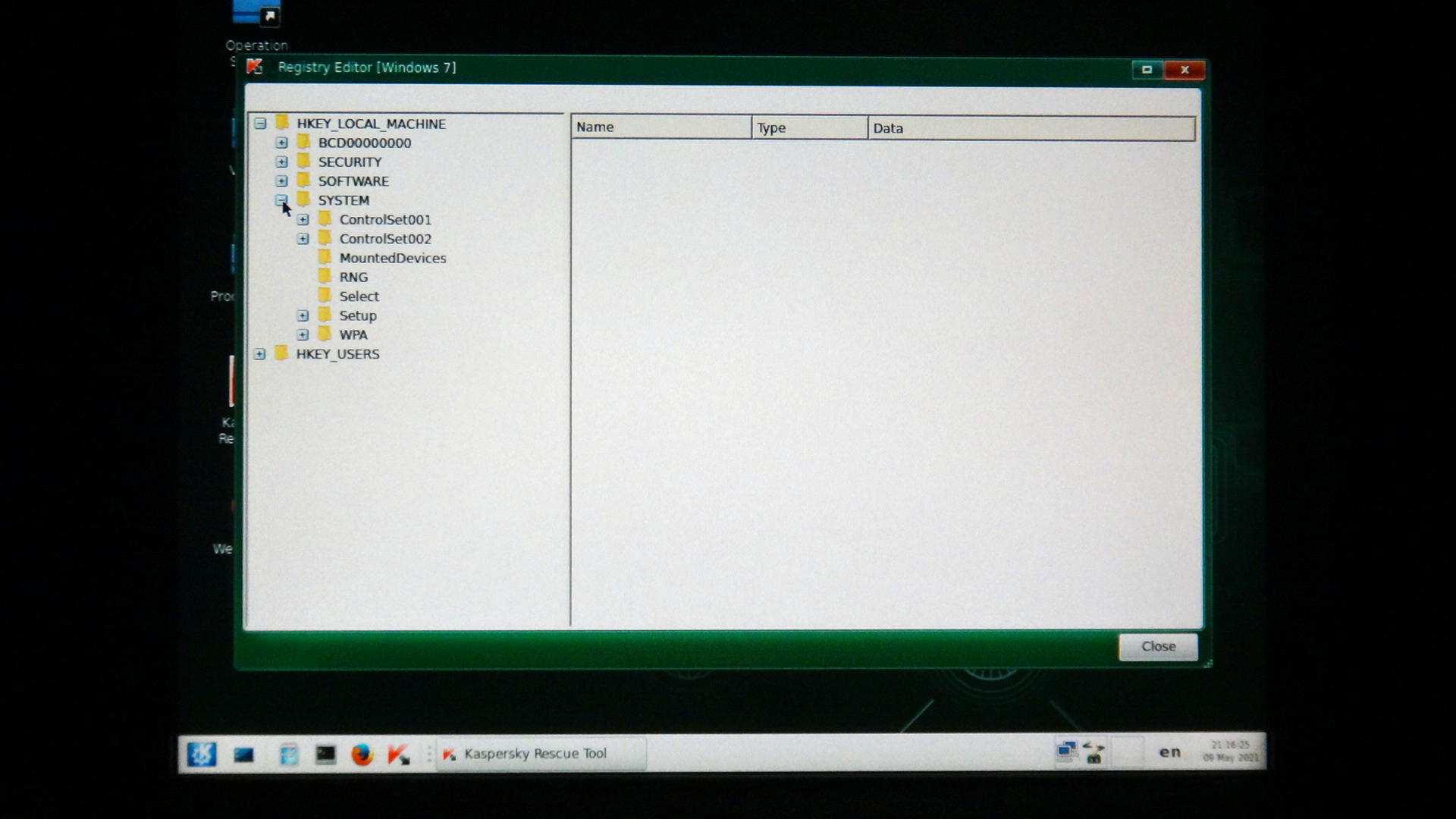The height and width of the screenshot is (819, 1456).
Task: Click the MountedDevices key name
Action: coord(393,258)
